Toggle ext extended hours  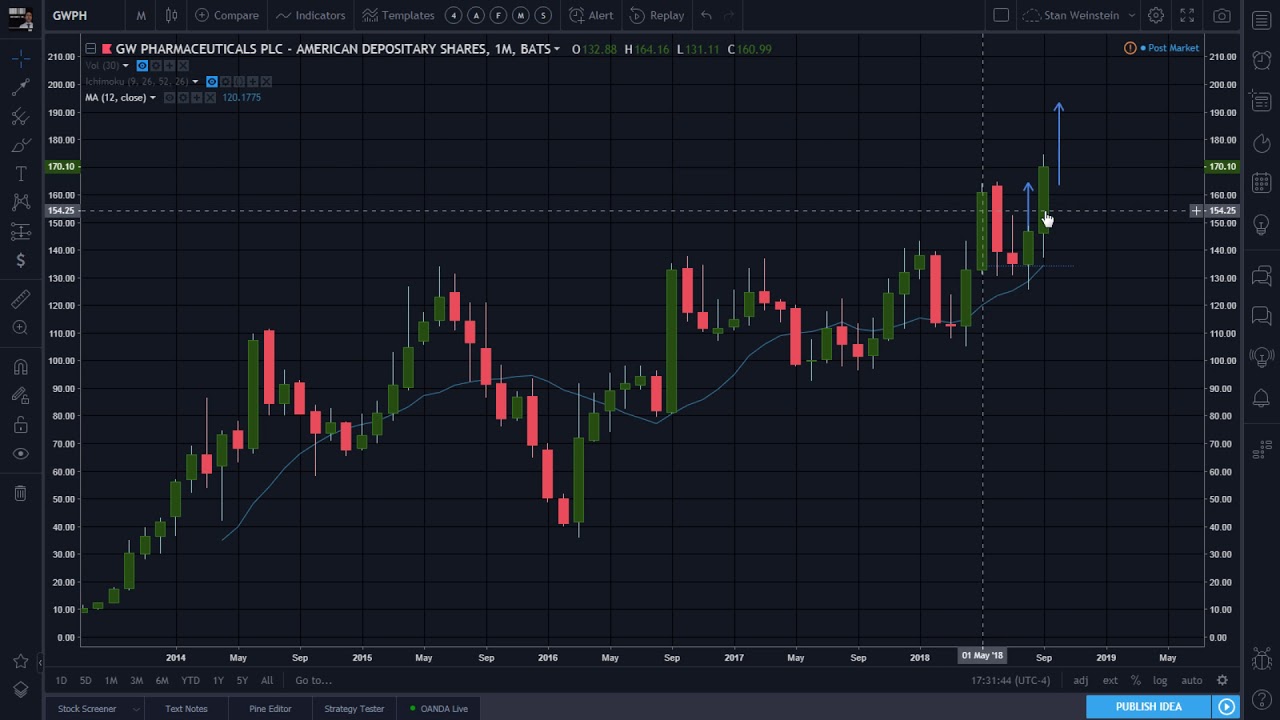coord(1110,681)
